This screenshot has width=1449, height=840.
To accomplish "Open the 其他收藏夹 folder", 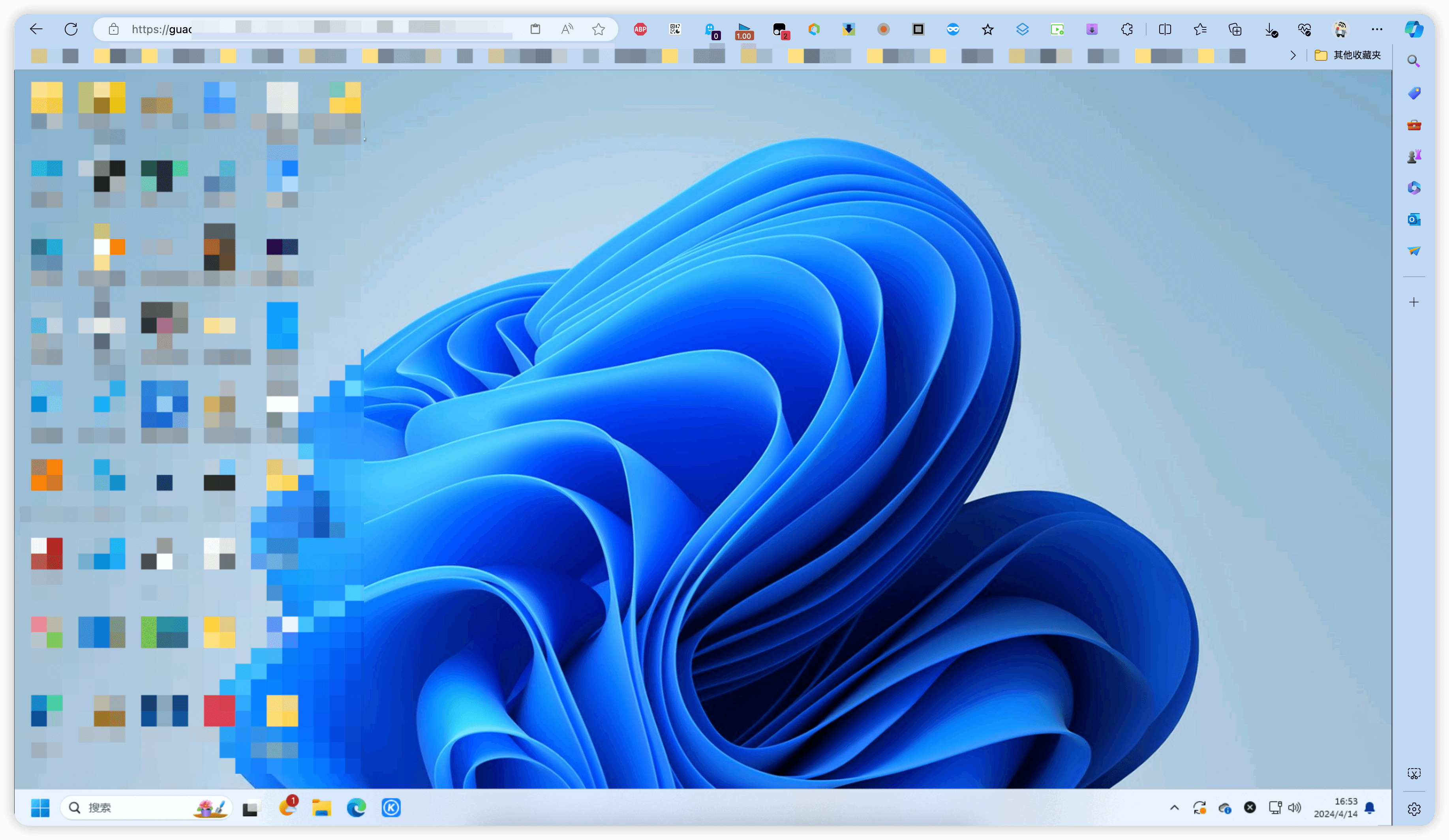I will tap(1348, 55).
